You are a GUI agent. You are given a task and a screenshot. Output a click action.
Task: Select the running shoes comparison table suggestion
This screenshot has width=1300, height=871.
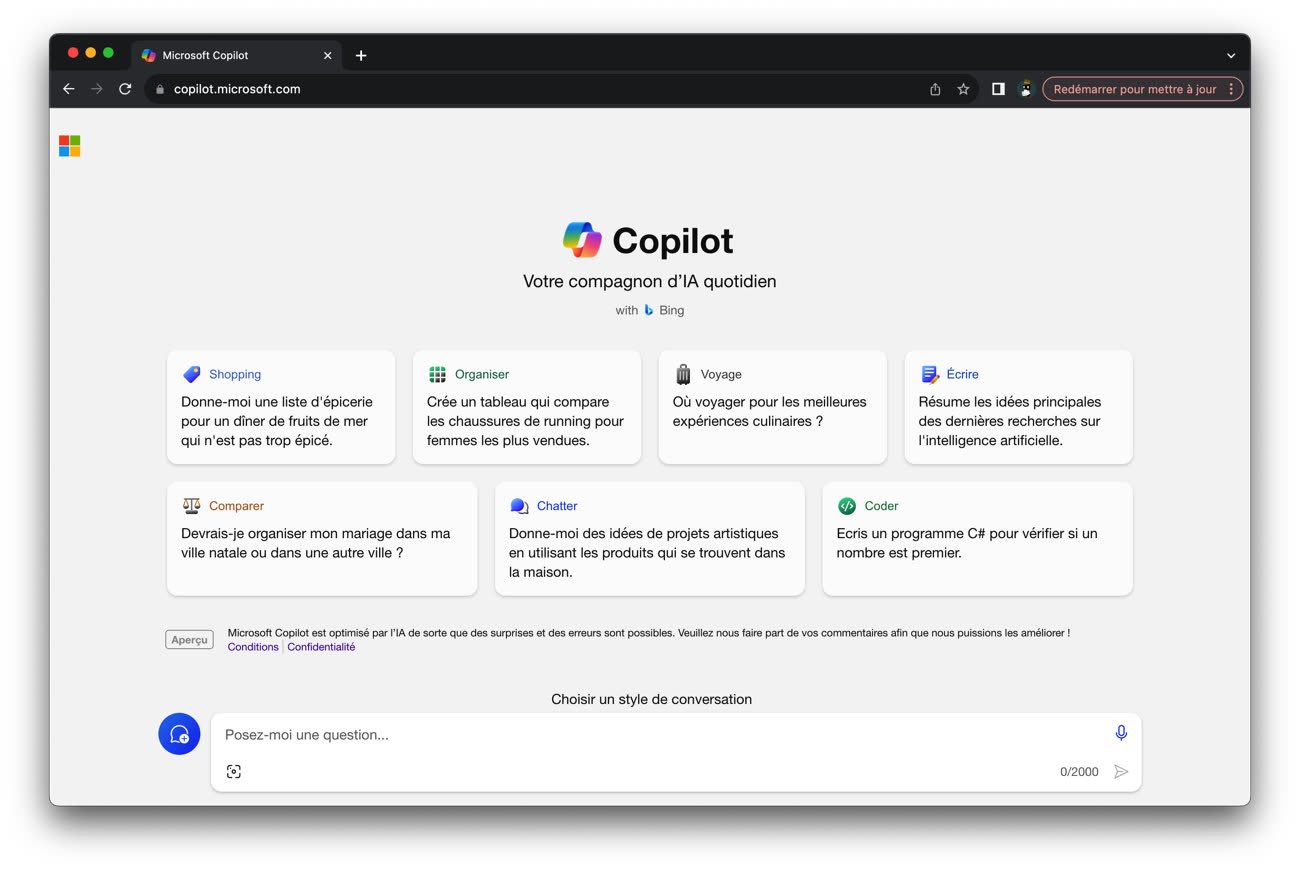point(527,407)
